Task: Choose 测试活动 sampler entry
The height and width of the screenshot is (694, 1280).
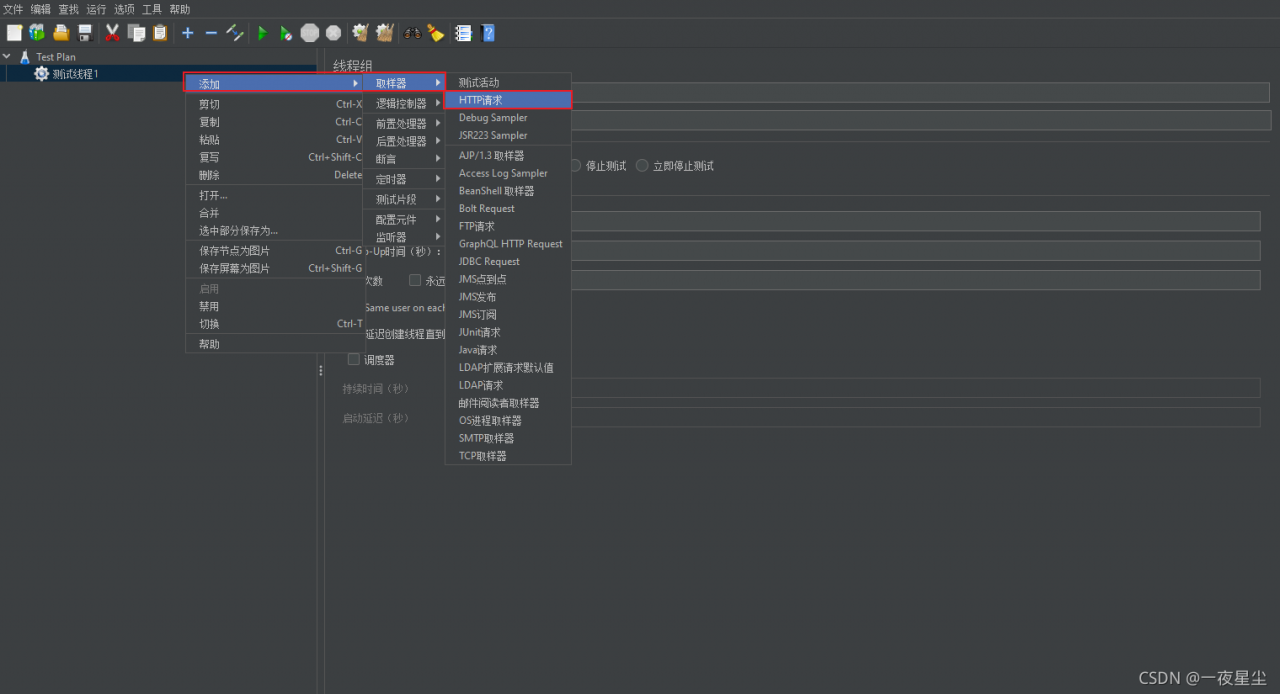Action: [508, 83]
